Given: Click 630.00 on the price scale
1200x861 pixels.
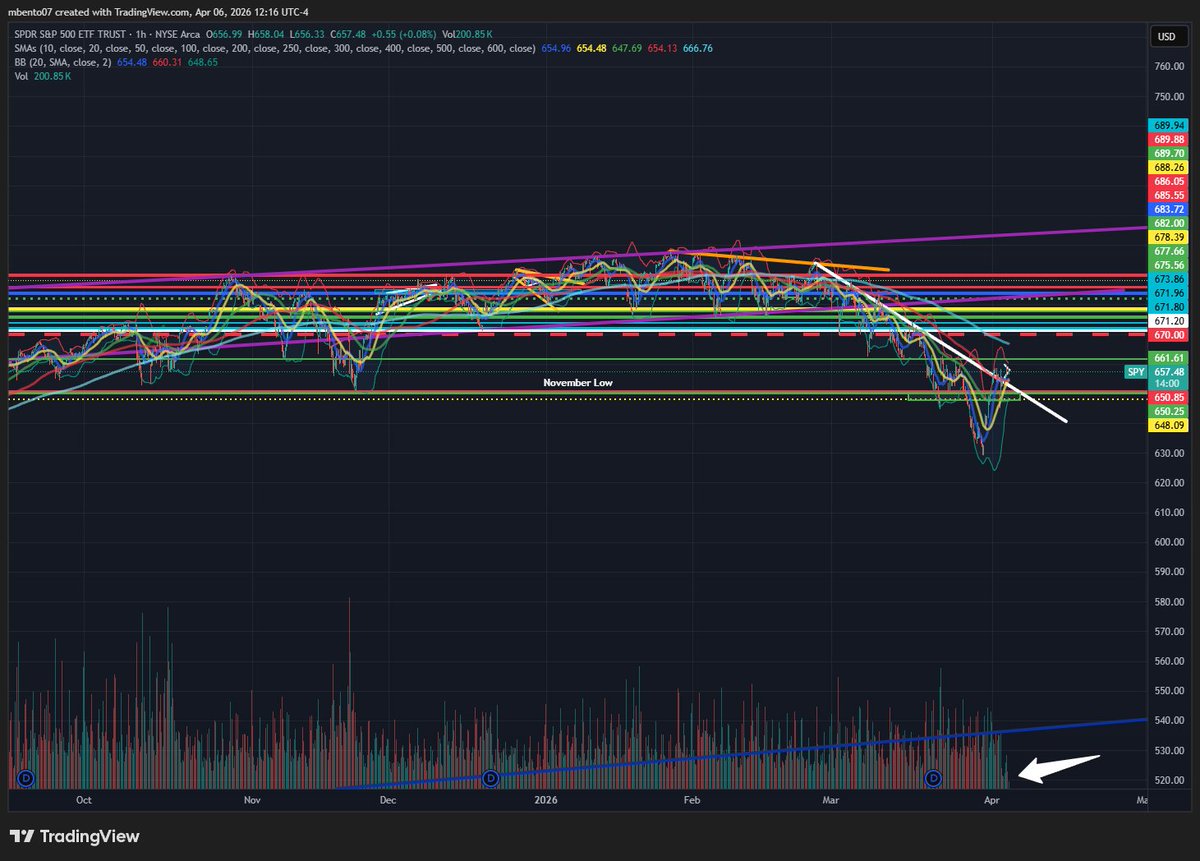Looking at the screenshot, I should [x=1169, y=453].
